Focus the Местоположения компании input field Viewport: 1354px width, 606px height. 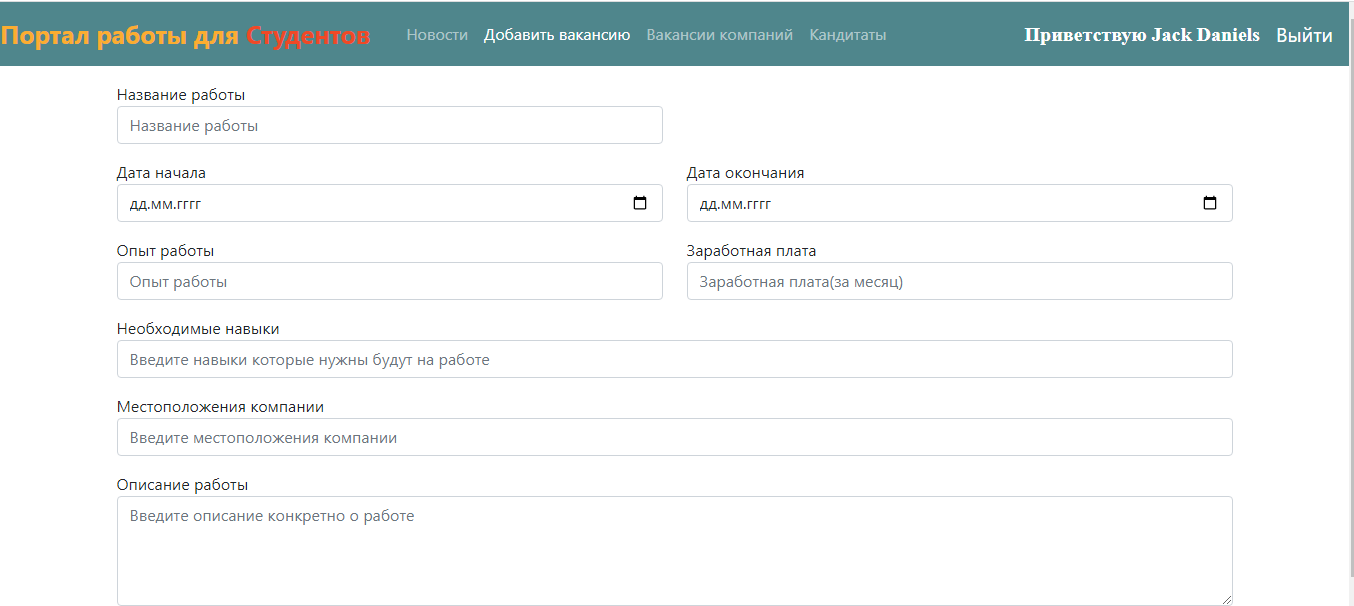675,437
